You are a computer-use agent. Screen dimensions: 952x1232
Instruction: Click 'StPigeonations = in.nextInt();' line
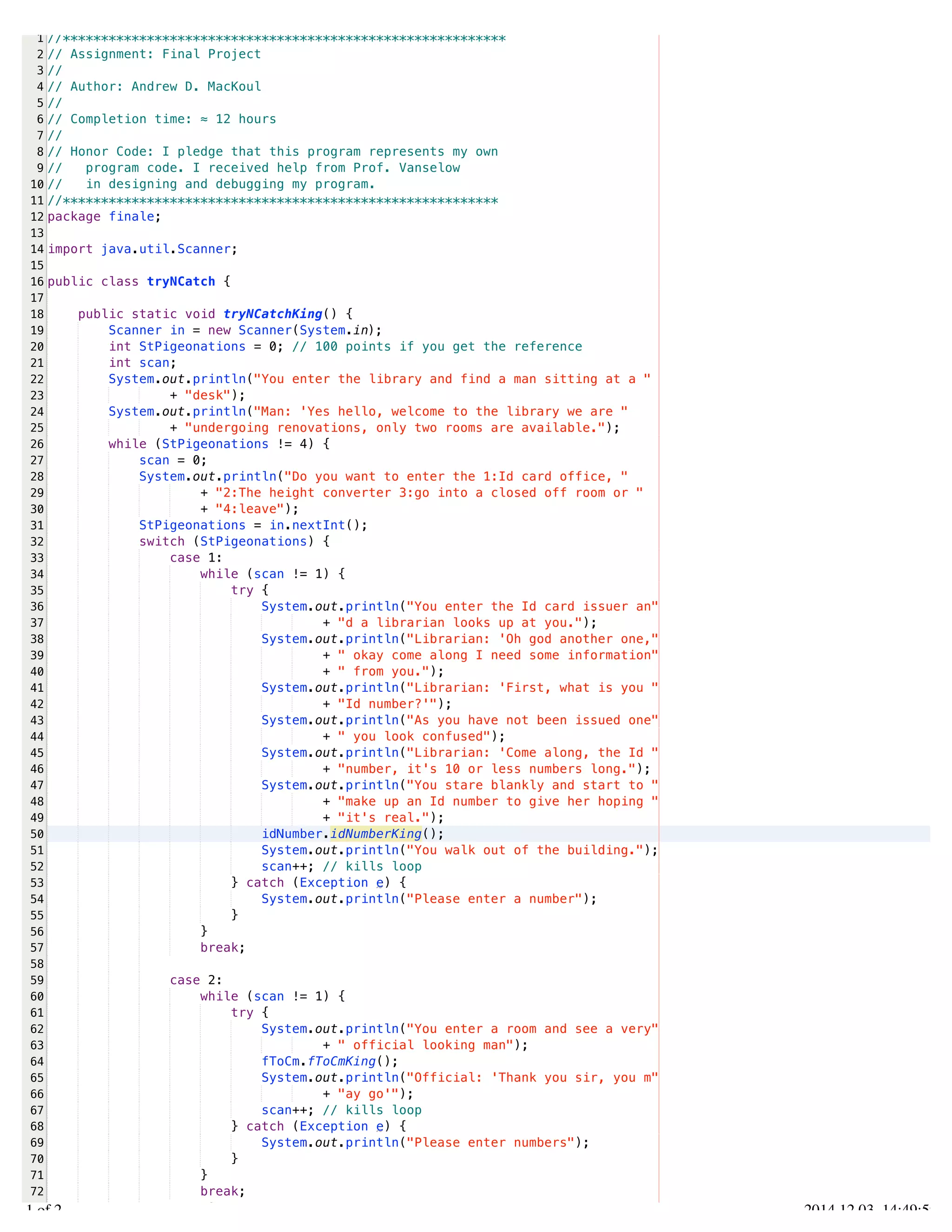coord(253,525)
